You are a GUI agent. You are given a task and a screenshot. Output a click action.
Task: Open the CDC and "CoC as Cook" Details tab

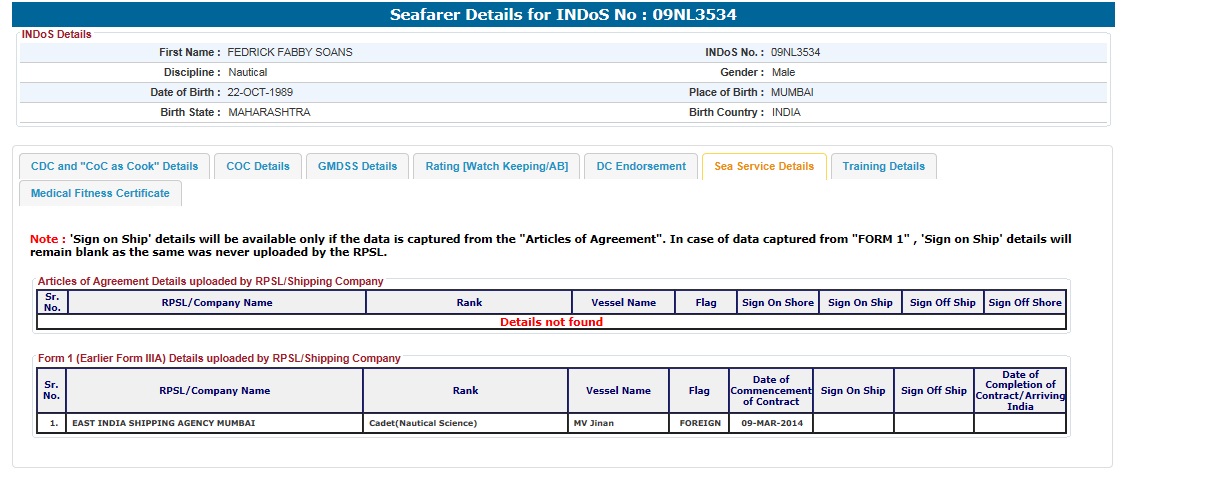tap(114, 167)
